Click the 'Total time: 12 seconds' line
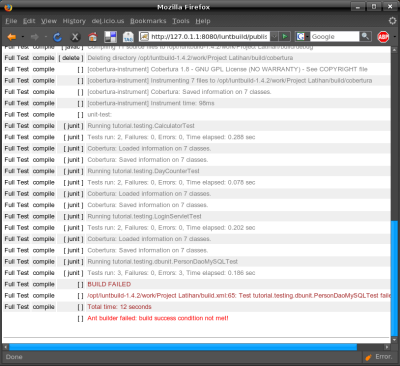400x366 pixels. pyautogui.click(x=119, y=307)
